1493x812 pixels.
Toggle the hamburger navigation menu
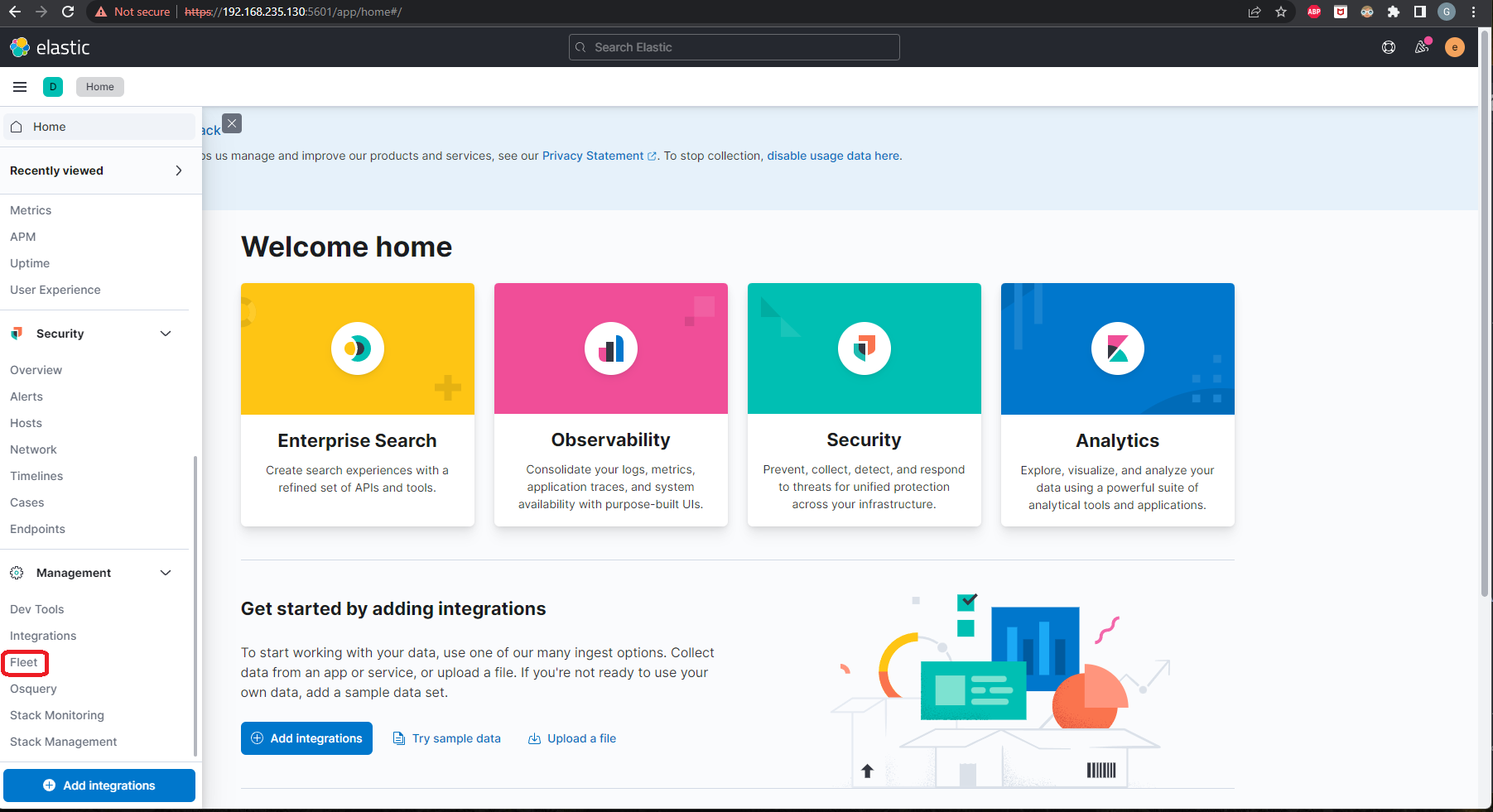pos(20,87)
